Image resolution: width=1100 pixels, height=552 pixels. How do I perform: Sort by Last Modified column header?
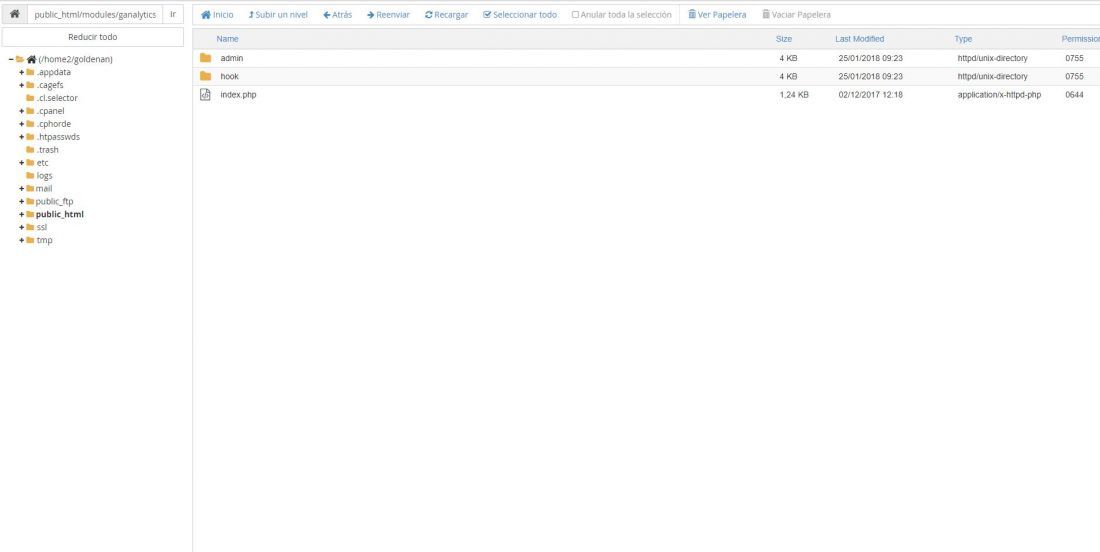pyautogui.click(x=859, y=39)
